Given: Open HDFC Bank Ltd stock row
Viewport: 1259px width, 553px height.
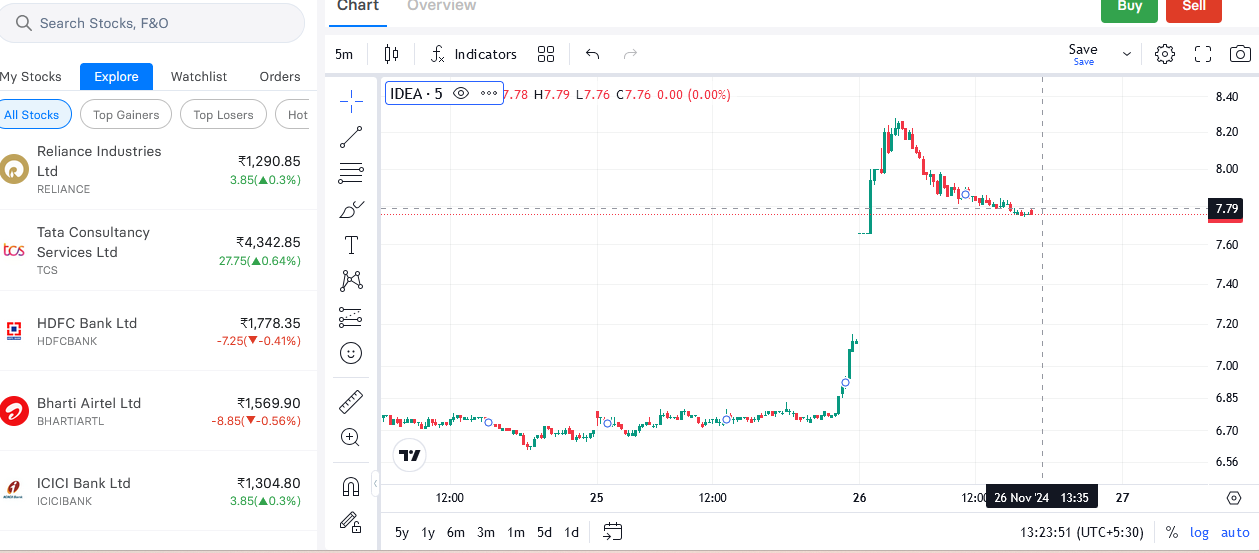Looking at the screenshot, I should (158, 331).
